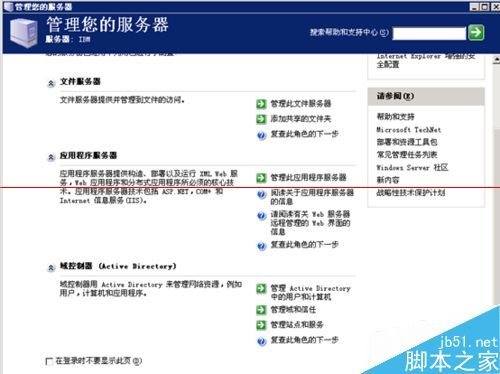Click 搜索帮助和支持中心 label
This screenshot has height=374, width=500.
(349, 32)
